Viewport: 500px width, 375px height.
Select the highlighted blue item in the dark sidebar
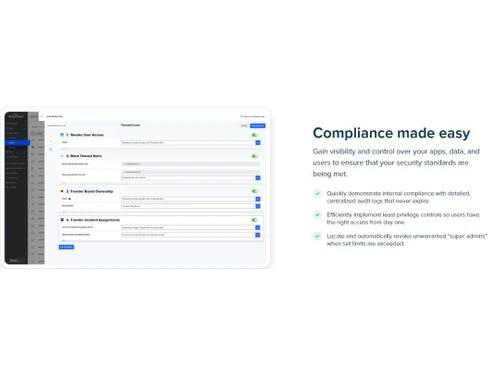(x=17, y=143)
